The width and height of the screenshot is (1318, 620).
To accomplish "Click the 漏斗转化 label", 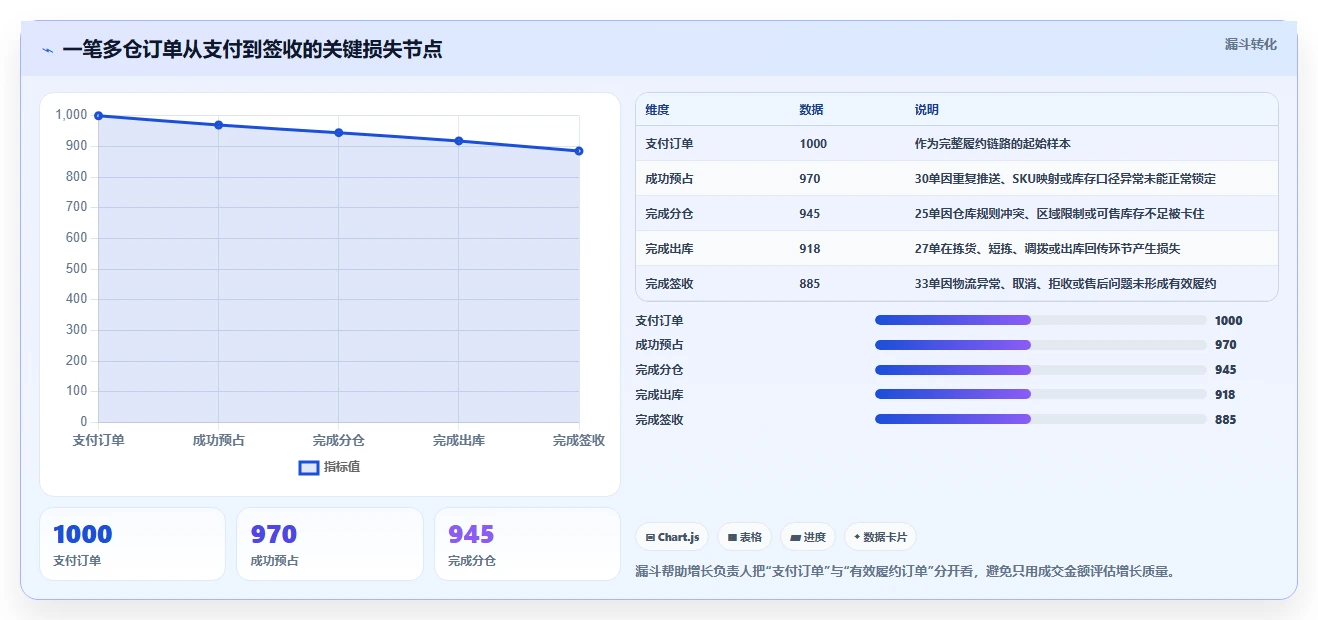I will (1251, 44).
